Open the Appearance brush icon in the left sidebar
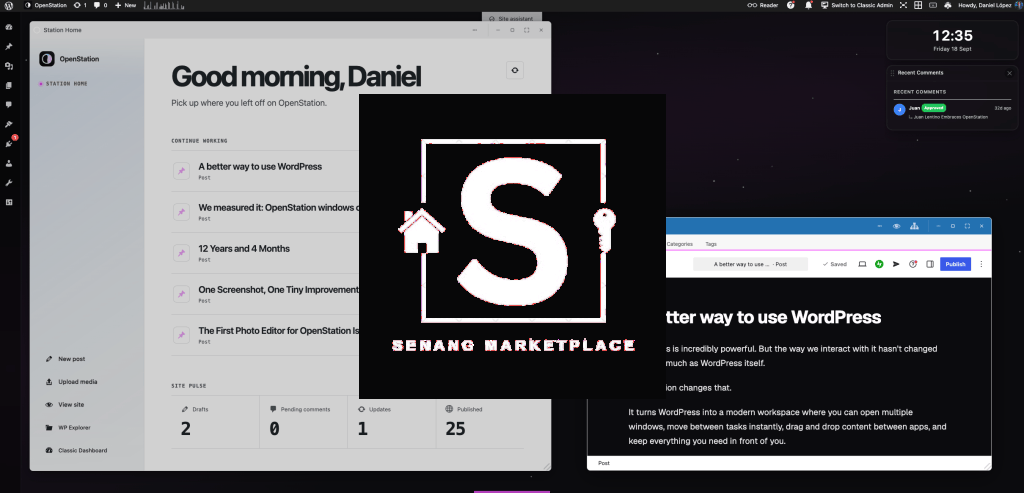 tap(9, 124)
